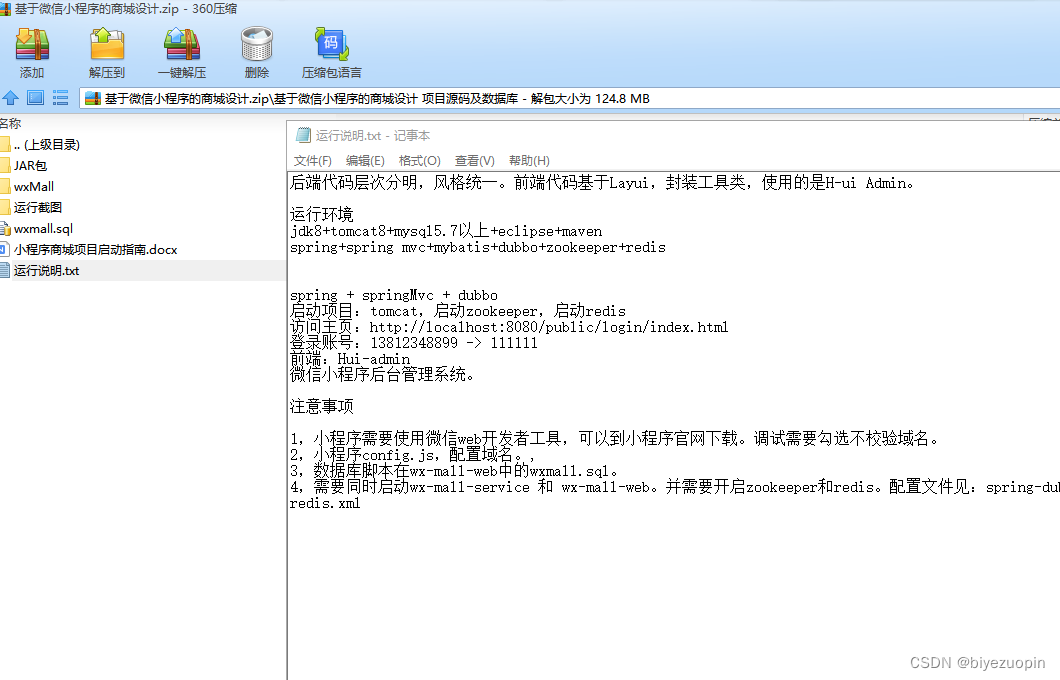Select the 运行截图 folder icon

(5, 208)
